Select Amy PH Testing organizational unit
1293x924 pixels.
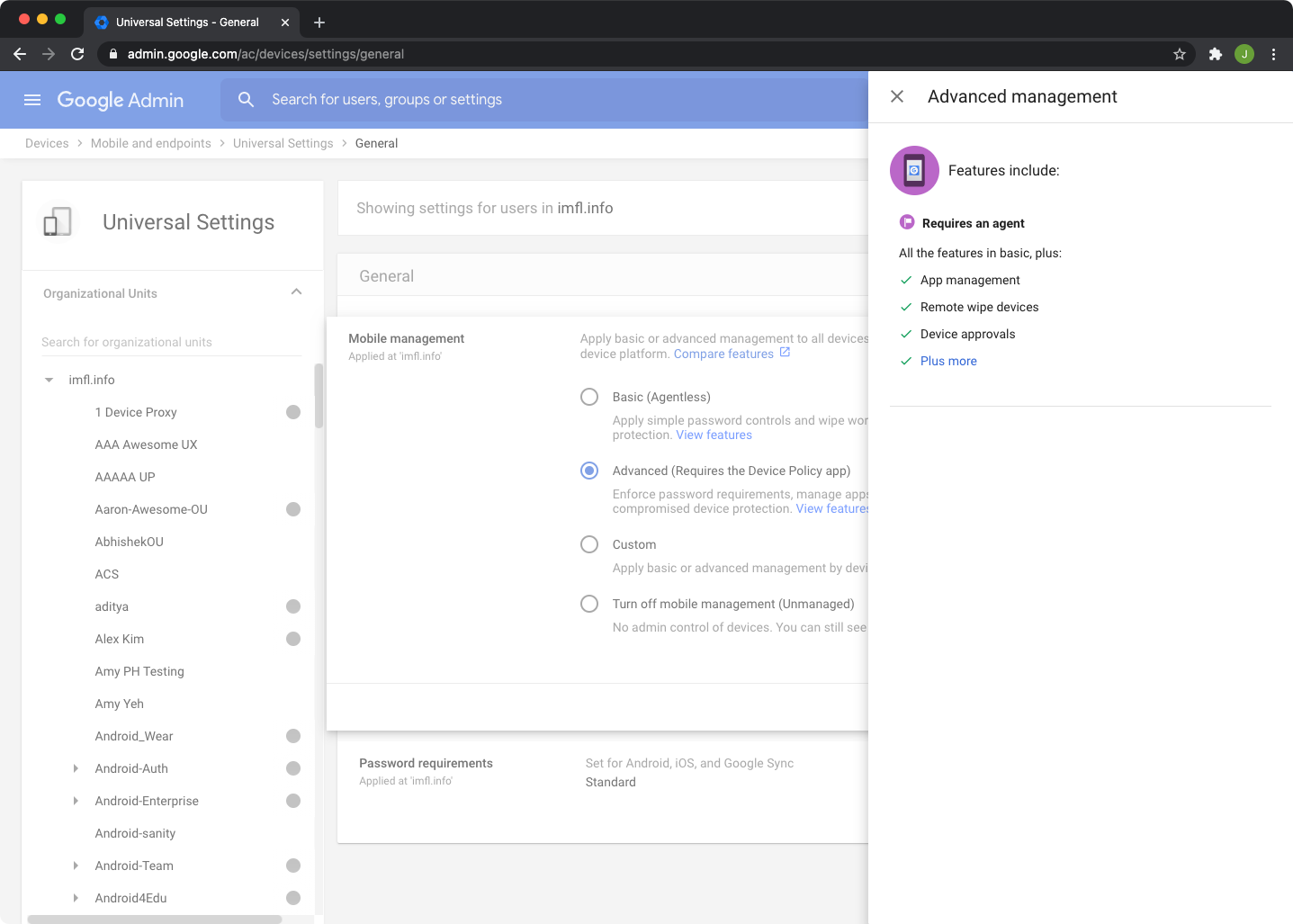(139, 671)
